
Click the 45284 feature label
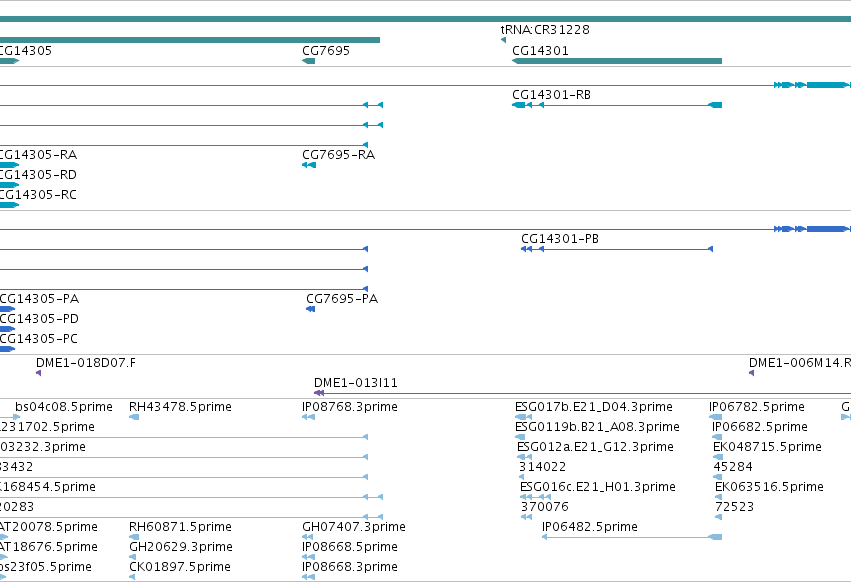tap(733, 467)
